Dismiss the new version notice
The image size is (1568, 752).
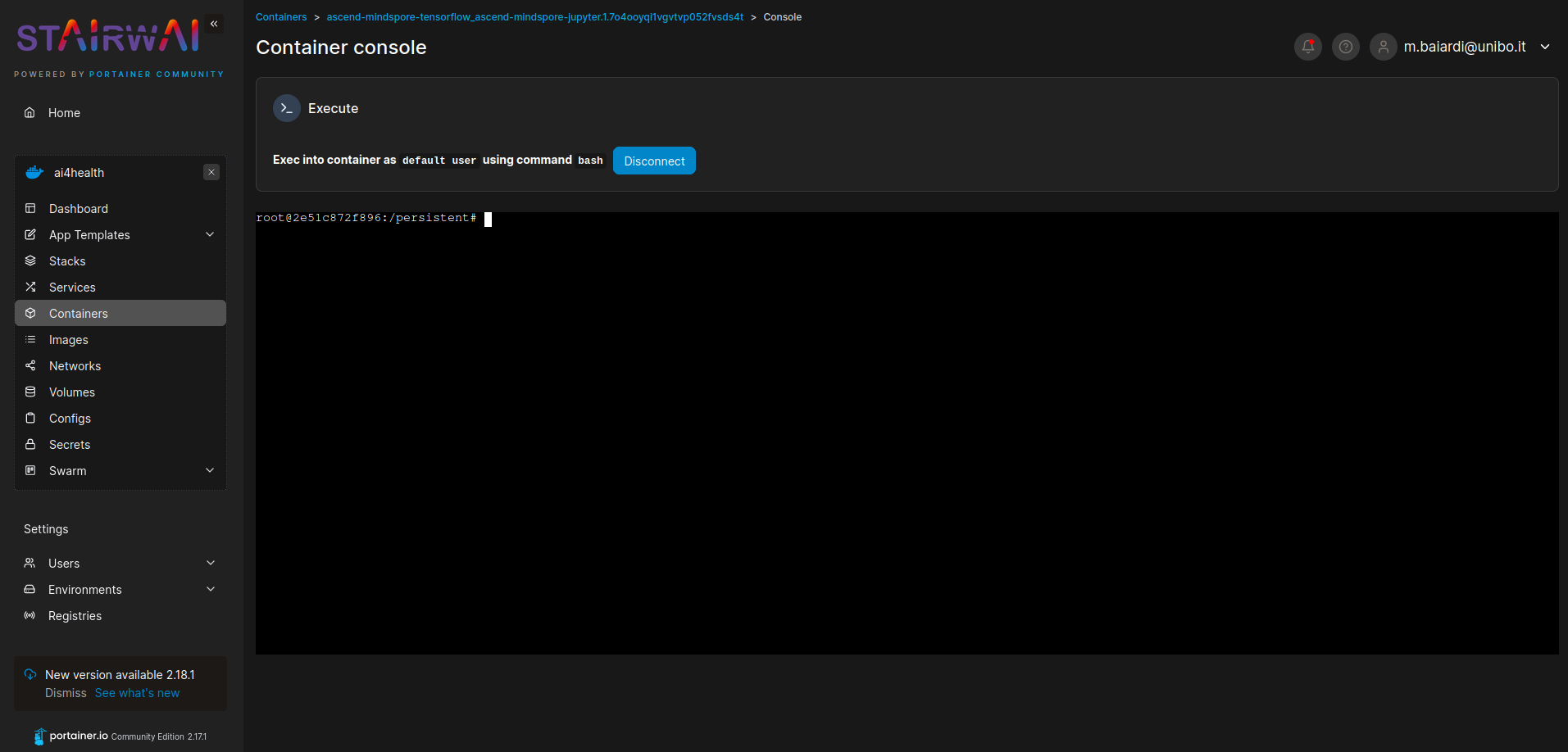66,693
